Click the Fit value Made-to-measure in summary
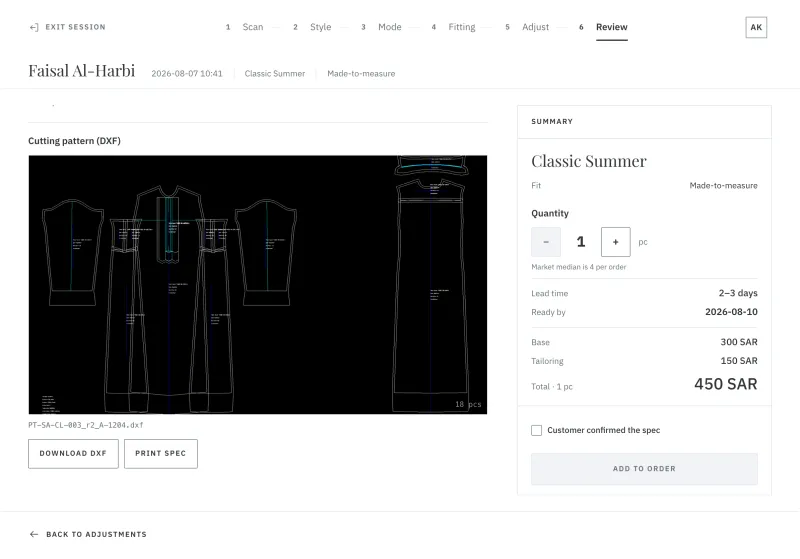This screenshot has height=559, width=800. click(723, 186)
